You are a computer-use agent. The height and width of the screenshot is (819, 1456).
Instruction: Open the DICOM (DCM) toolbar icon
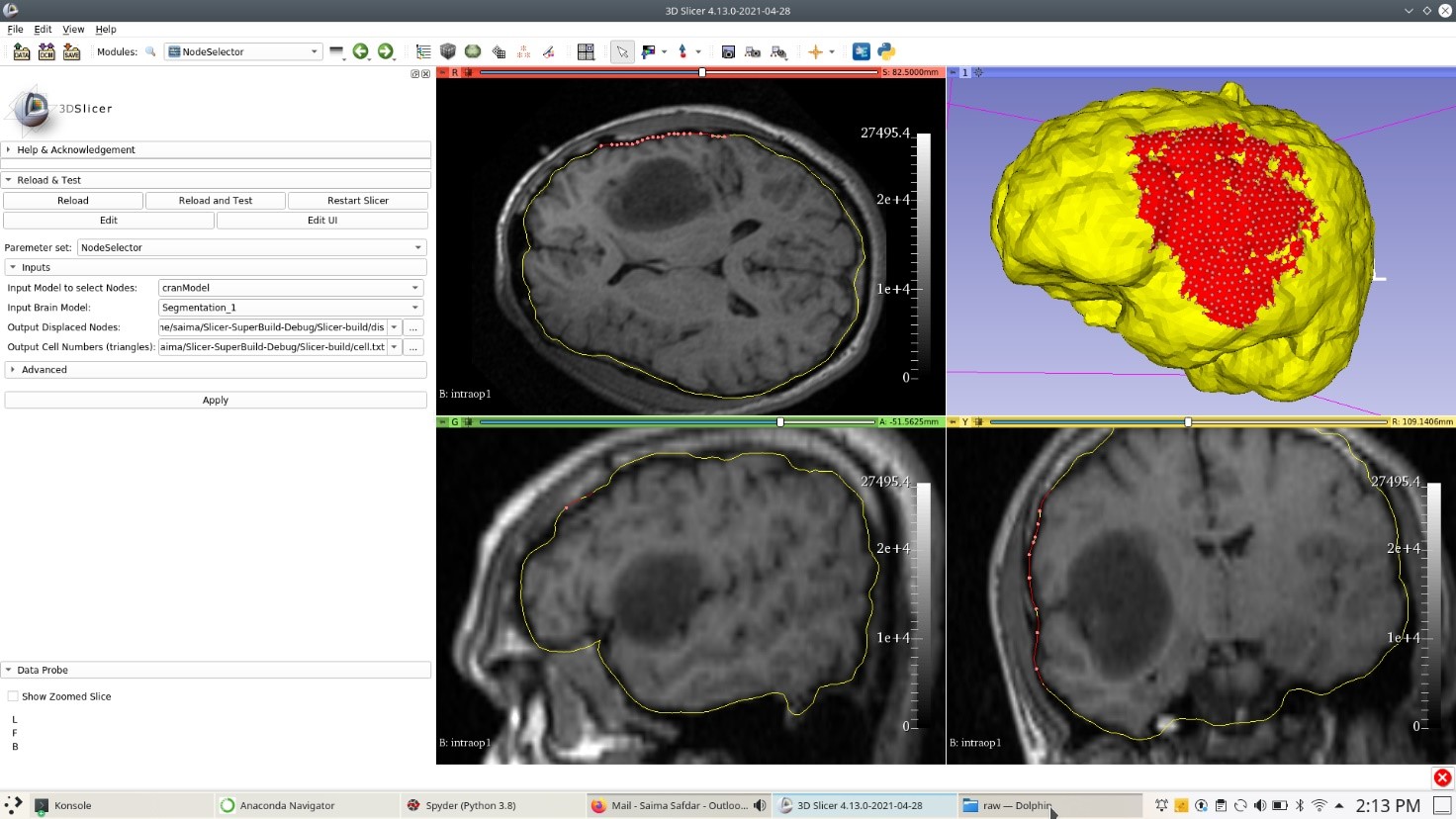tap(46, 51)
